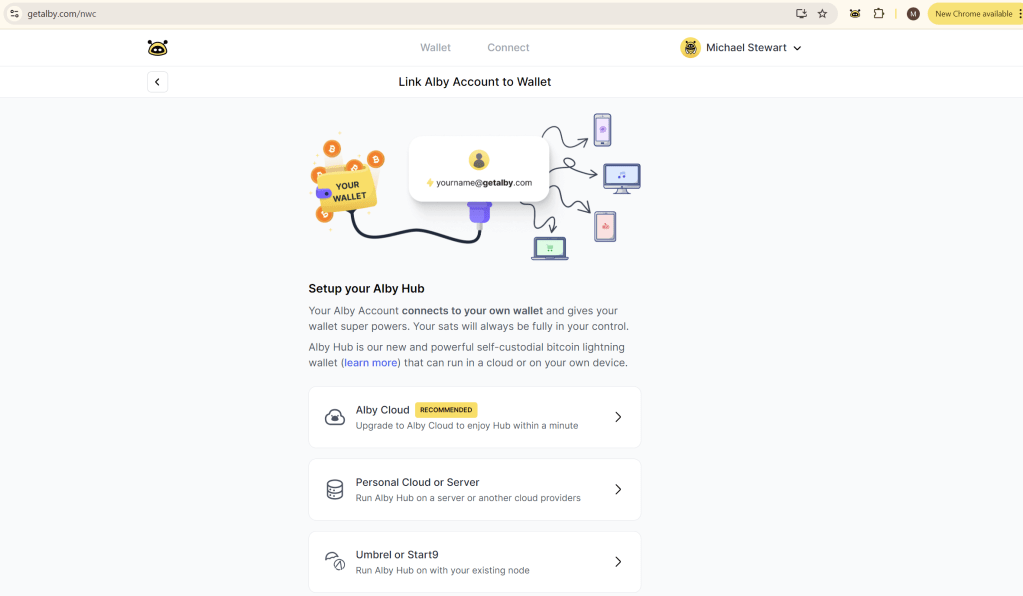Switch to the Connect tab
This screenshot has height=596, width=1023.
tap(508, 48)
